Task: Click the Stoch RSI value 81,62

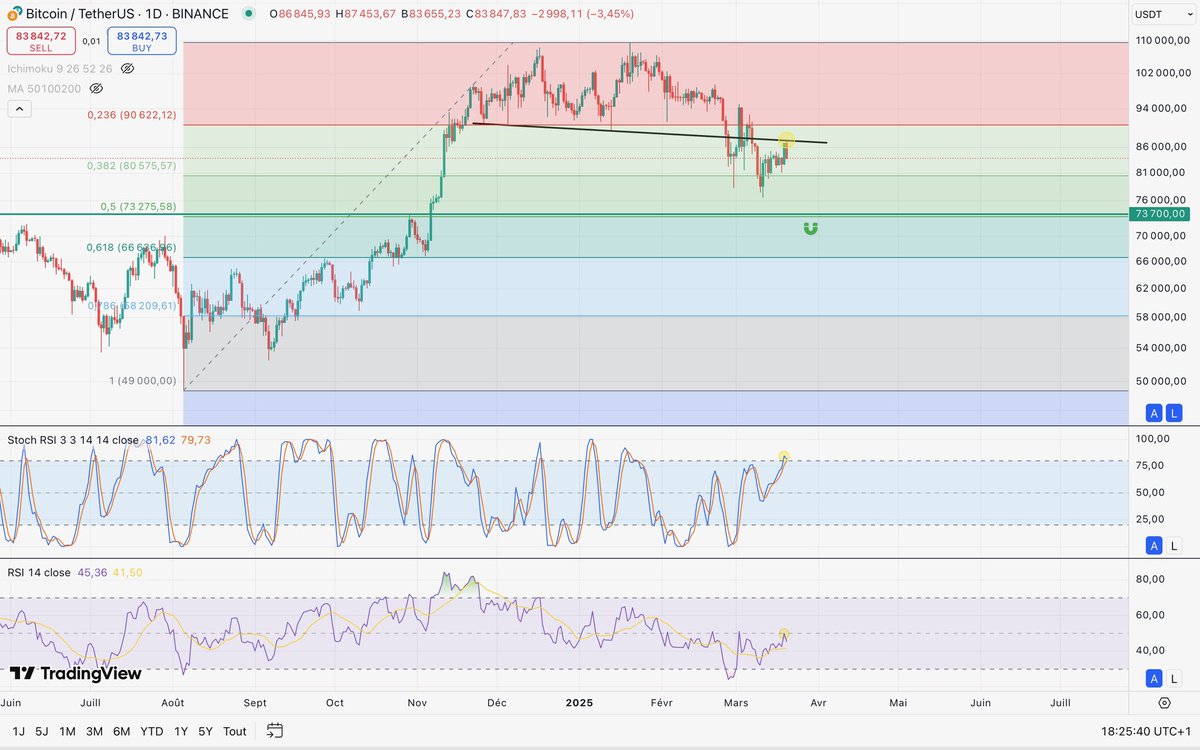Action: click(160, 440)
